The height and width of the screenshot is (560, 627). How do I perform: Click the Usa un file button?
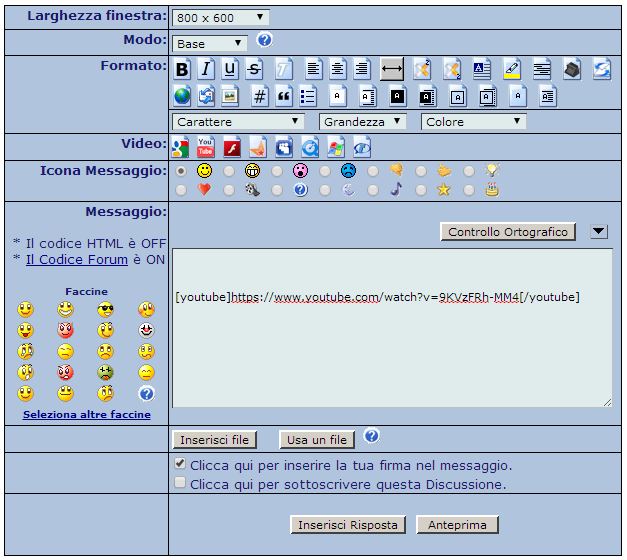(x=317, y=440)
